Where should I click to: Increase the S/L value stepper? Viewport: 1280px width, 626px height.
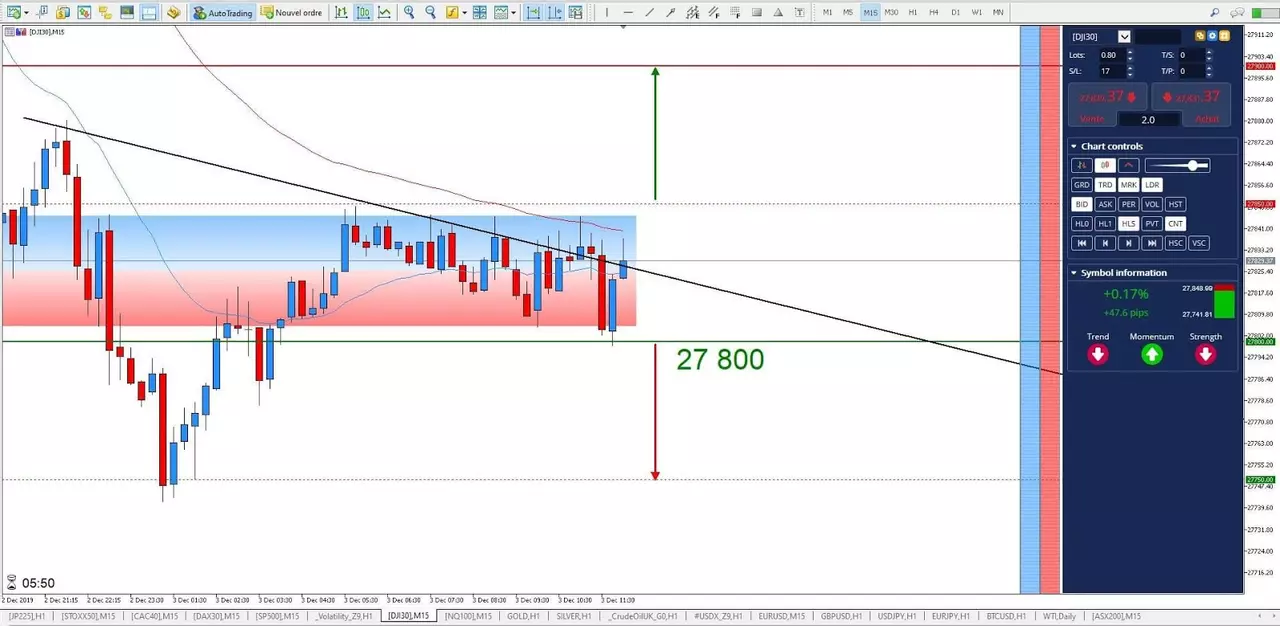1130,68
